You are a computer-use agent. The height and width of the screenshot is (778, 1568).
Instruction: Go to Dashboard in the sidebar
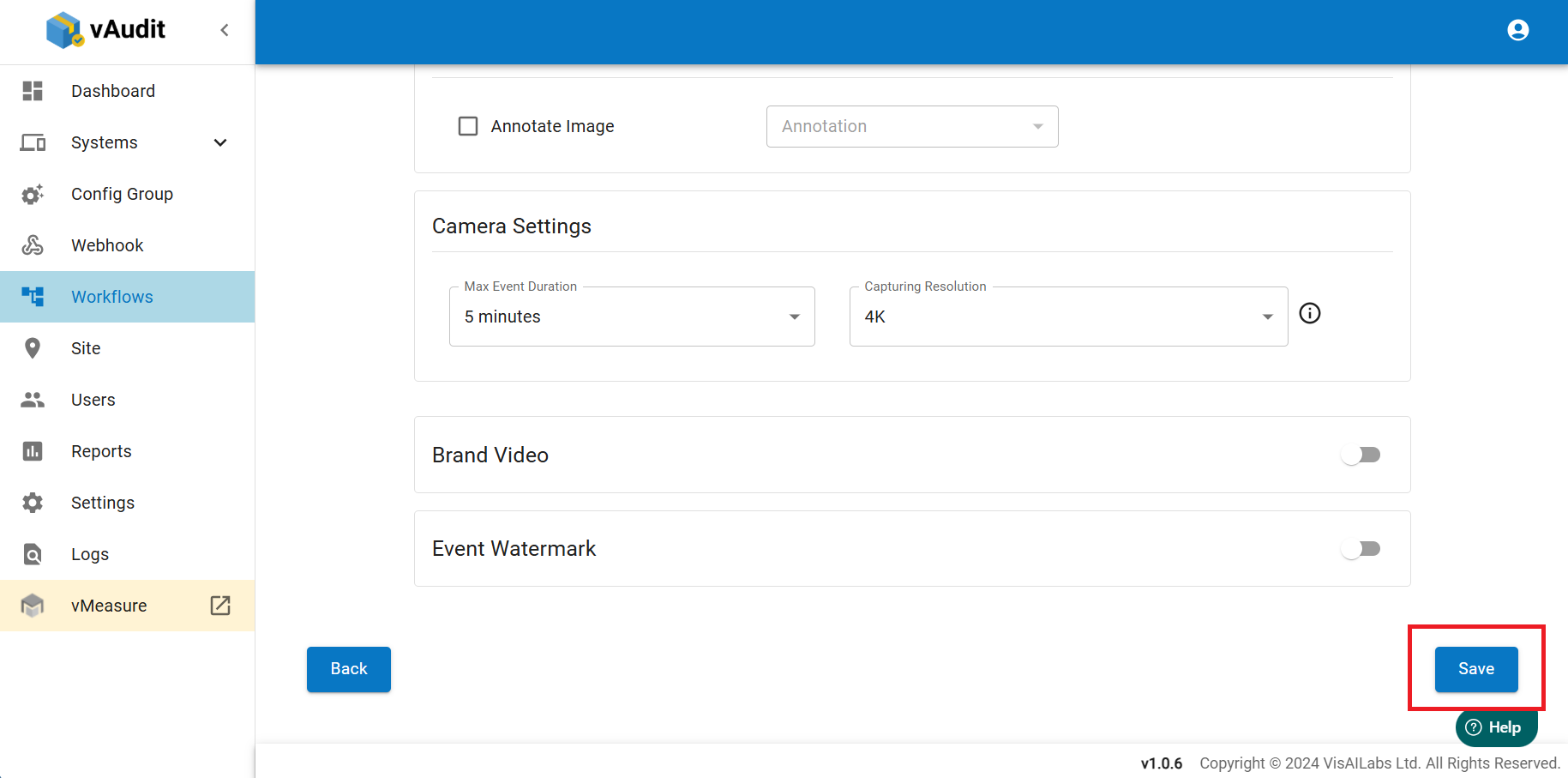click(x=127, y=91)
